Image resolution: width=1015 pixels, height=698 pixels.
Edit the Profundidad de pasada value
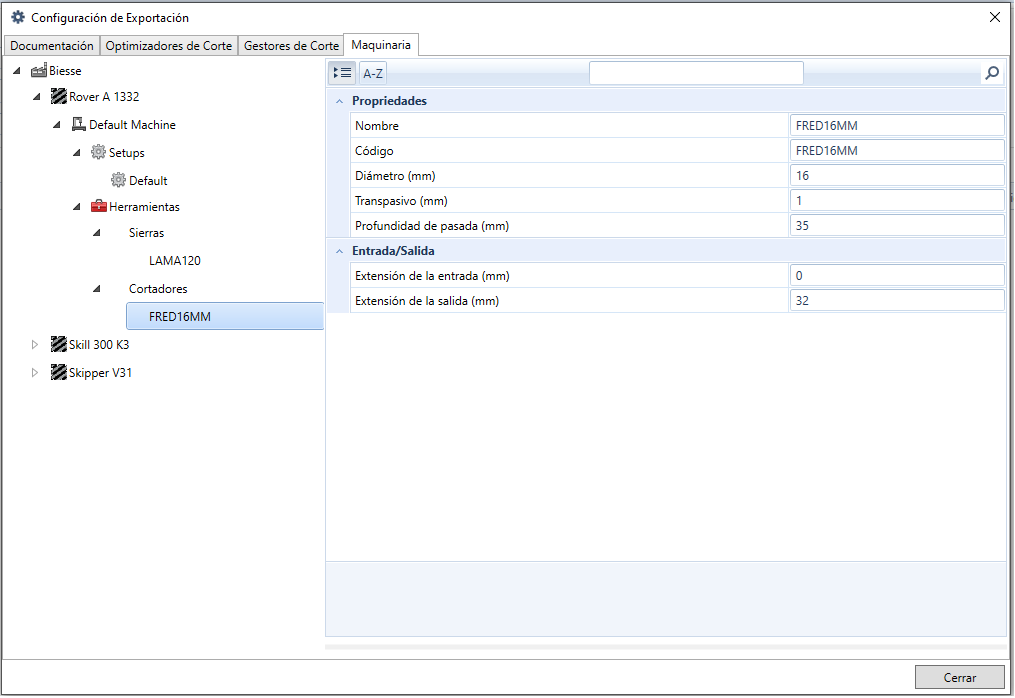coord(897,225)
